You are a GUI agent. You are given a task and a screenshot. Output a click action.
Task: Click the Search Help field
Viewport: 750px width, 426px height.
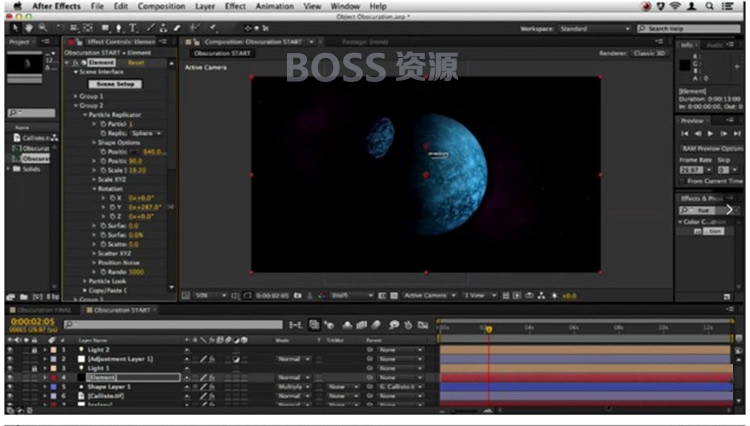tap(689, 29)
